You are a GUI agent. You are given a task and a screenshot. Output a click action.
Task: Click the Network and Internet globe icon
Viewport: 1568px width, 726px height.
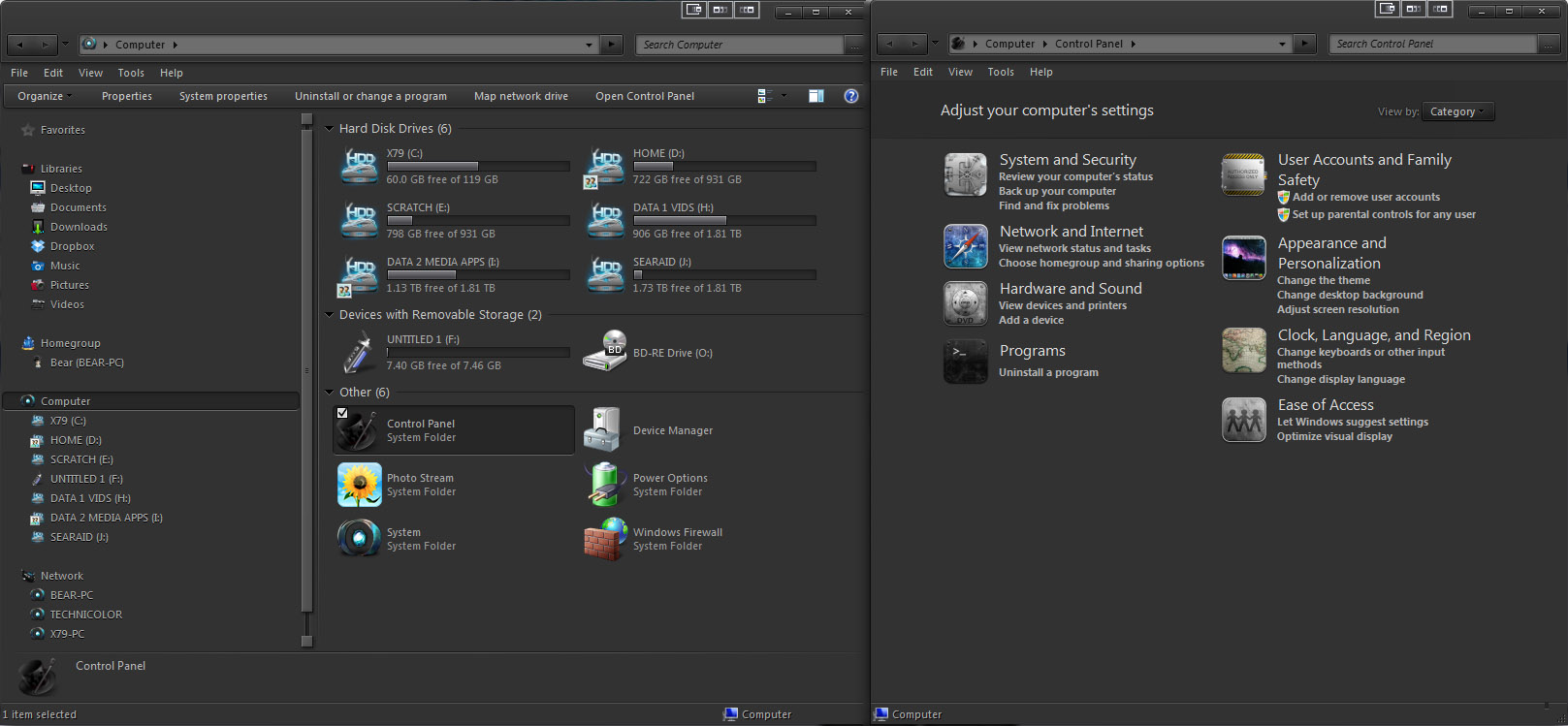pyautogui.click(x=965, y=246)
